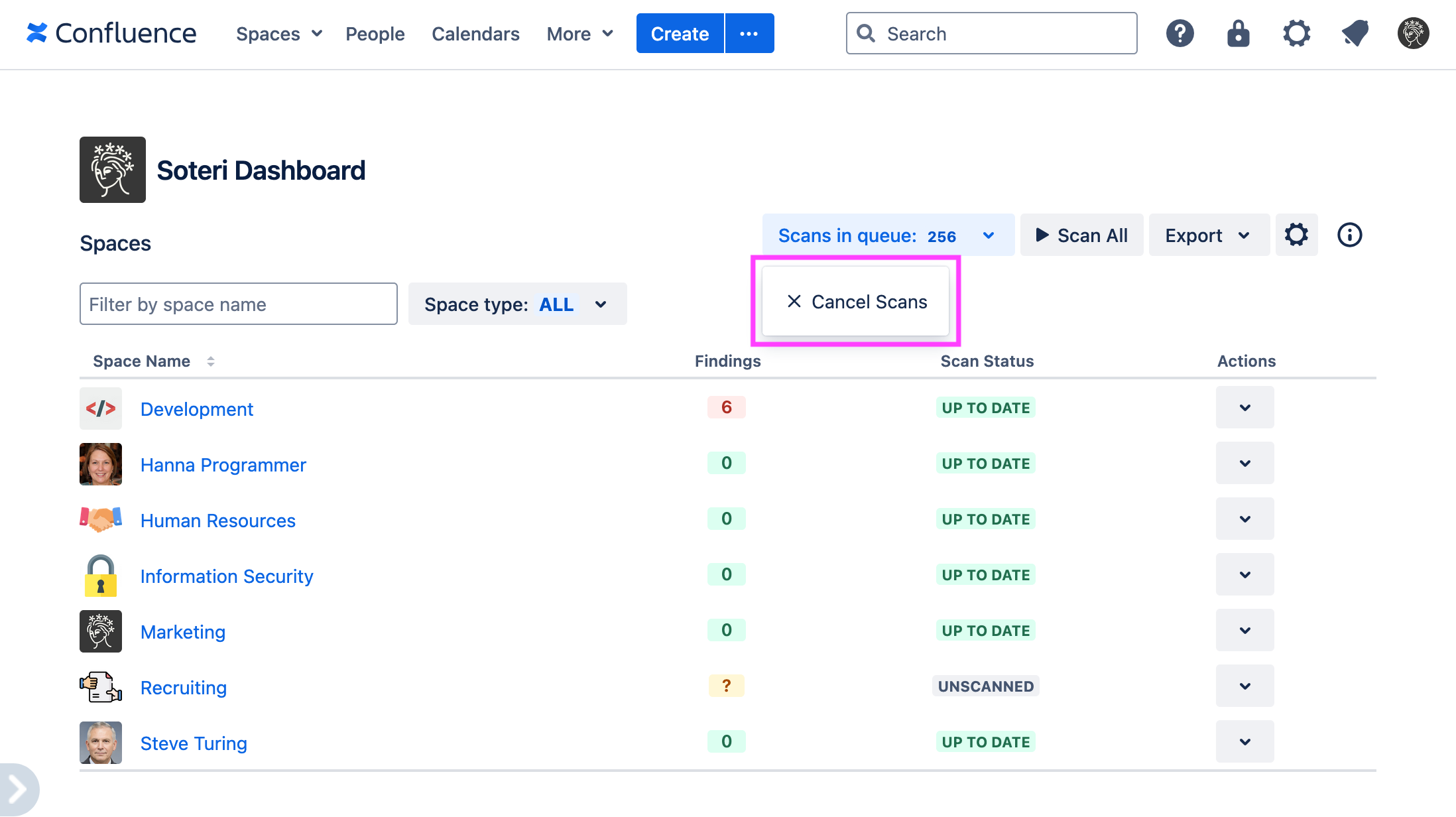Viewport: 1456px width, 817px height.
Task: Open the Spaces menu in the top bar
Action: tap(277, 33)
